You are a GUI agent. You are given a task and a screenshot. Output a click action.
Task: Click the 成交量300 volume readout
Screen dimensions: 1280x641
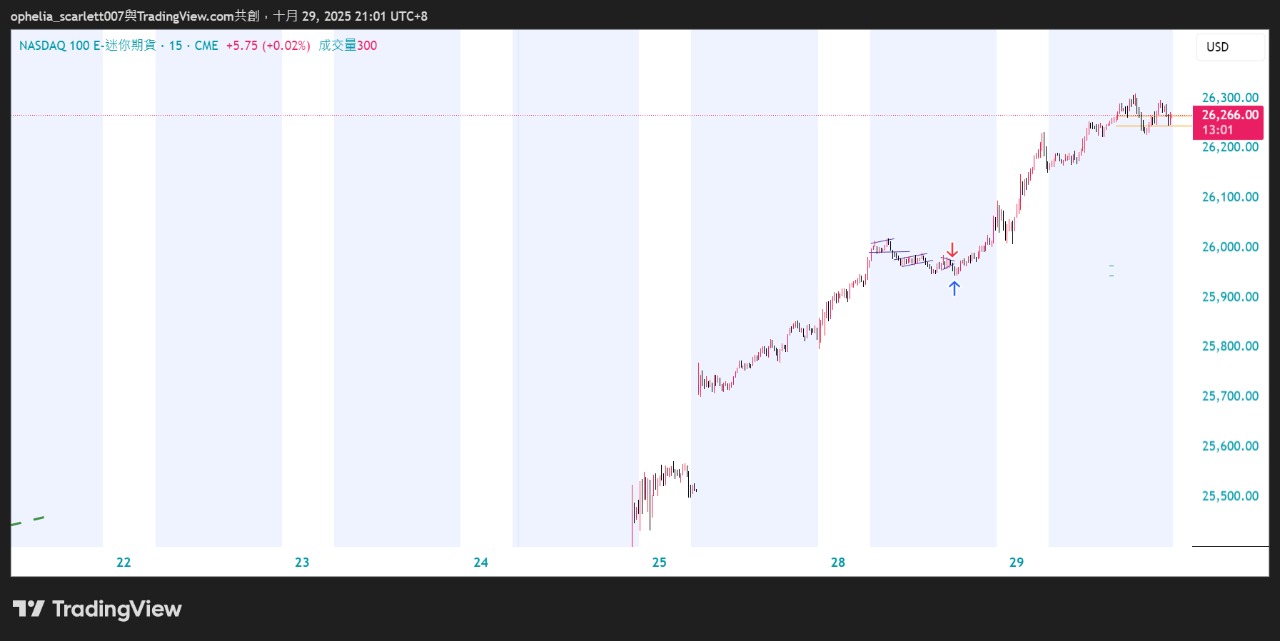coord(347,45)
